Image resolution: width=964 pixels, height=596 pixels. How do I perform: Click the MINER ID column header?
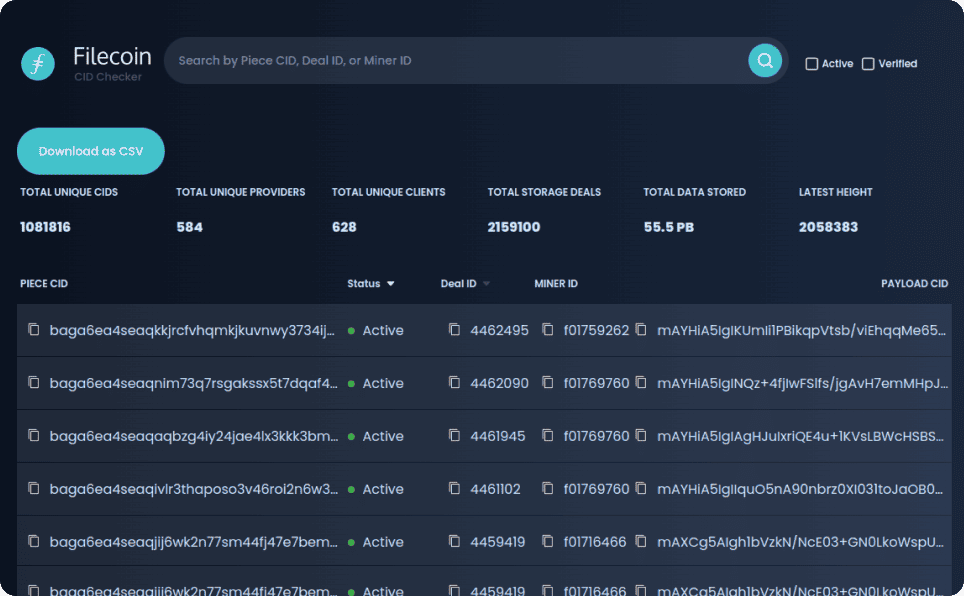(556, 284)
